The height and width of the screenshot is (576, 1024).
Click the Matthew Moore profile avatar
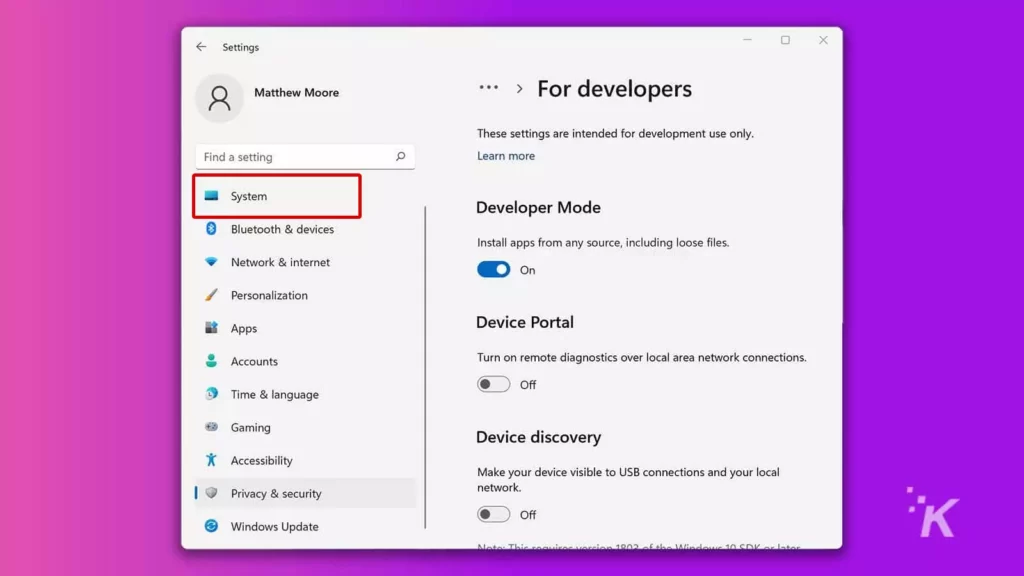219,98
